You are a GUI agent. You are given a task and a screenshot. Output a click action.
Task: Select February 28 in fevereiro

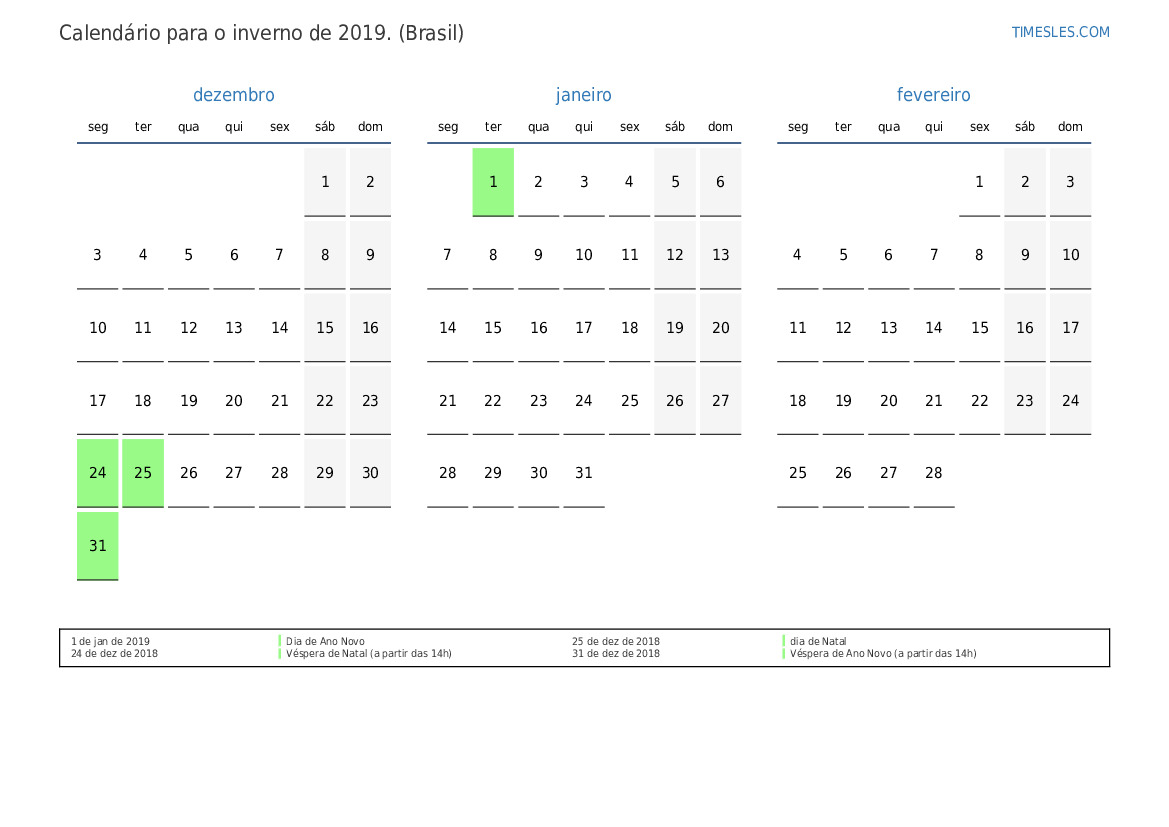click(934, 473)
